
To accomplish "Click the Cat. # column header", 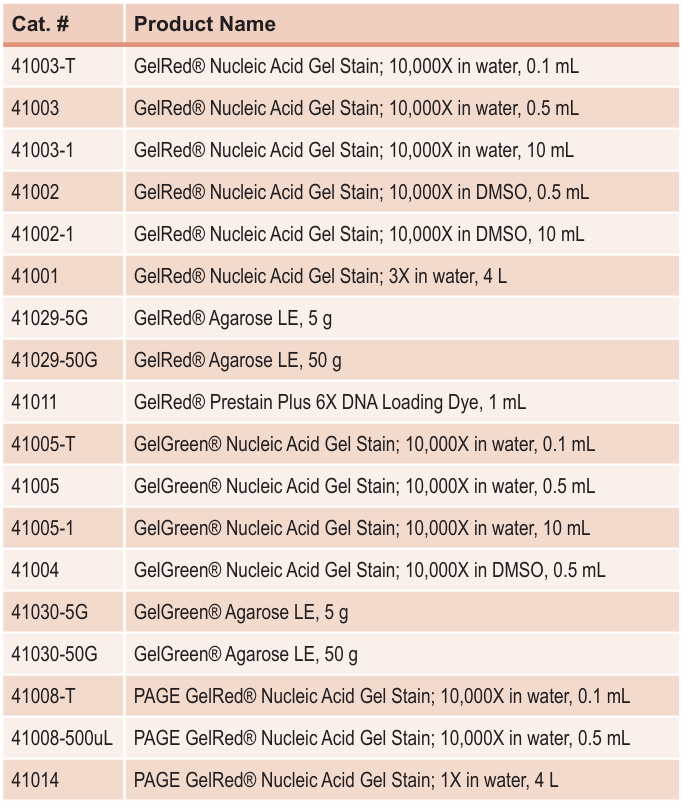I will [x=40, y=24].
